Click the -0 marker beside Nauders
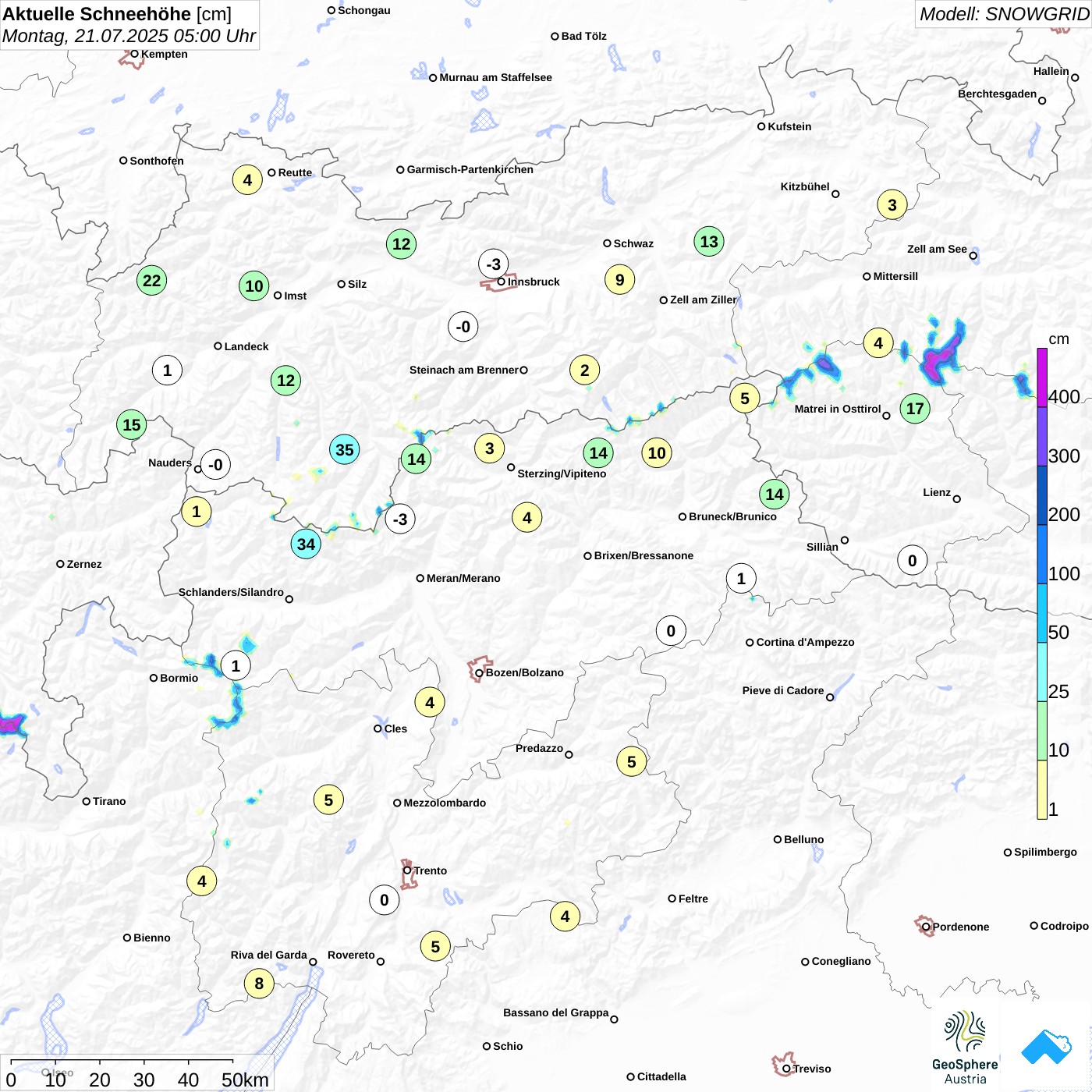1092x1092 pixels. [215, 464]
